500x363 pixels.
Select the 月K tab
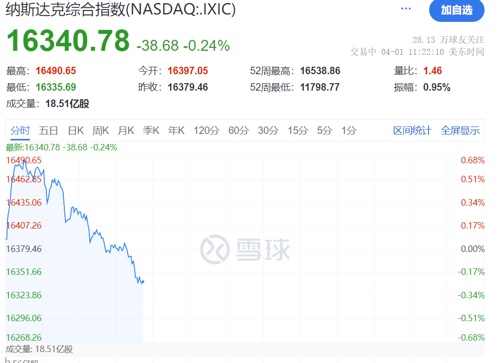coord(126,130)
